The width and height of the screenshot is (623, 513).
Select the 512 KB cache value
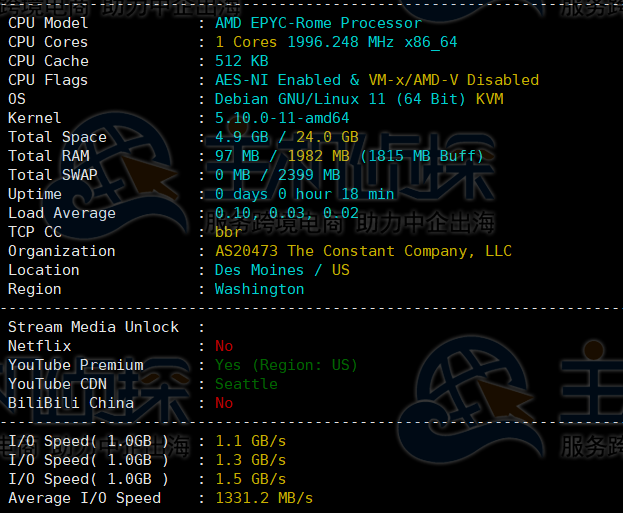click(x=241, y=61)
